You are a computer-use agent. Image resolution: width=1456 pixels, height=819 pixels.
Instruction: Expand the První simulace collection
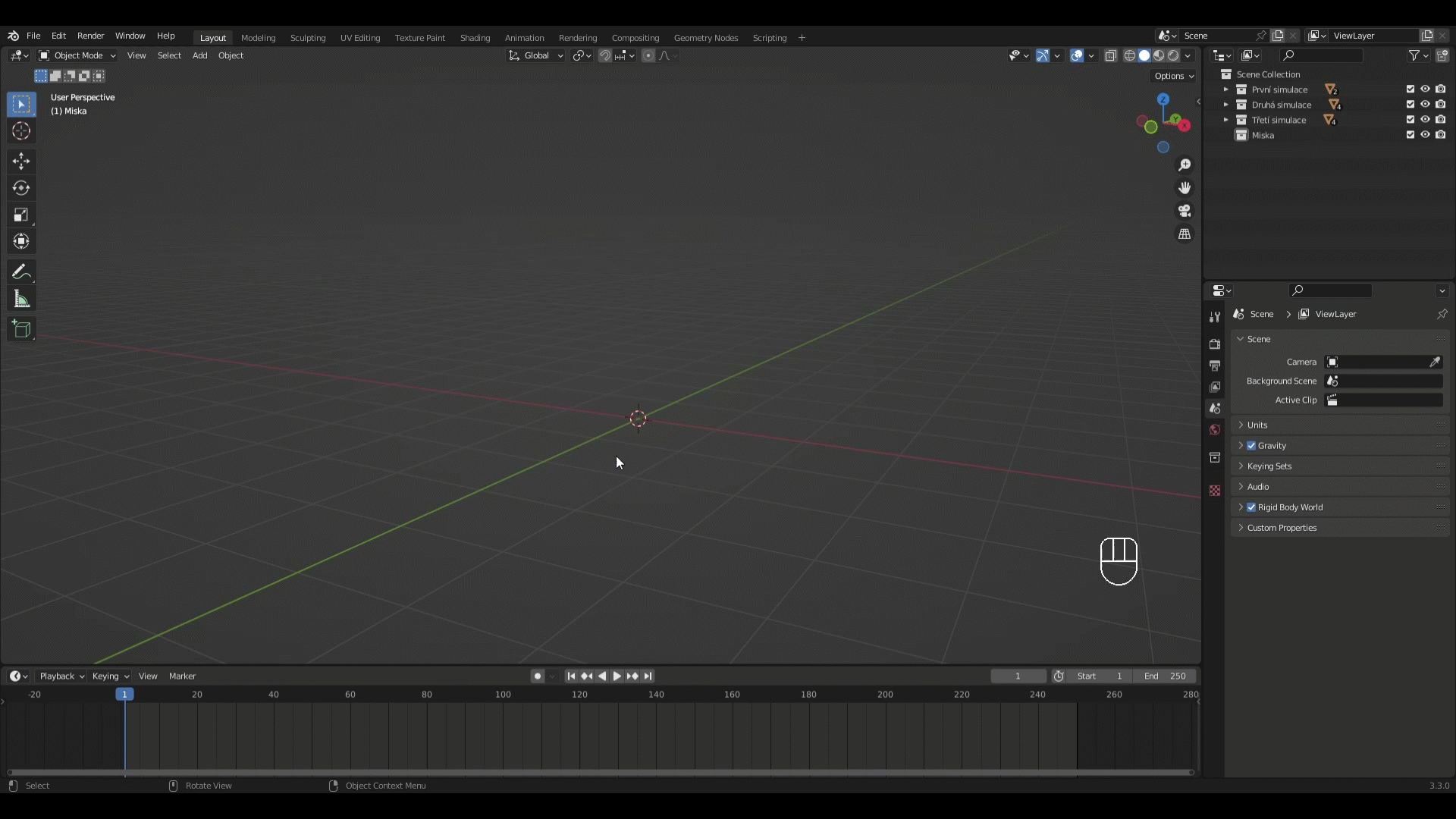pyautogui.click(x=1225, y=89)
